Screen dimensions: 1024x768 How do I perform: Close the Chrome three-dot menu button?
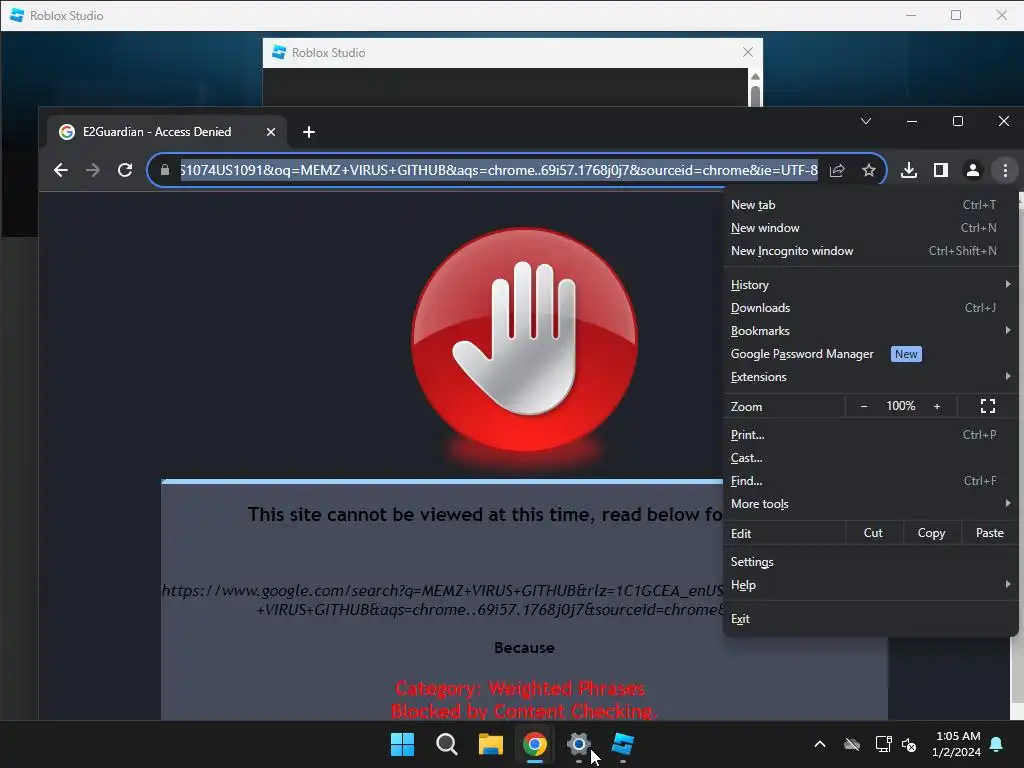[1005, 170]
